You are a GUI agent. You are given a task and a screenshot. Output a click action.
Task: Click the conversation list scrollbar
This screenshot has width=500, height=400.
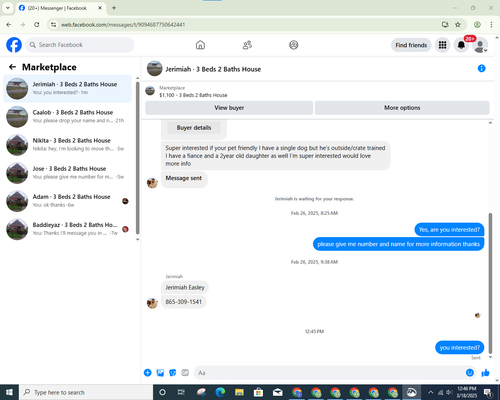point(138,157)
